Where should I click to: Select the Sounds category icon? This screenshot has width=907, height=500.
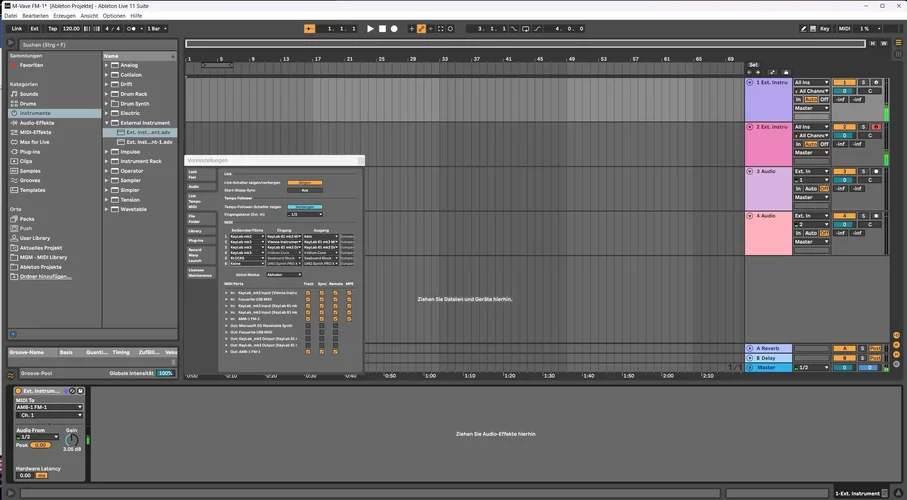click(x=14, y=94)
